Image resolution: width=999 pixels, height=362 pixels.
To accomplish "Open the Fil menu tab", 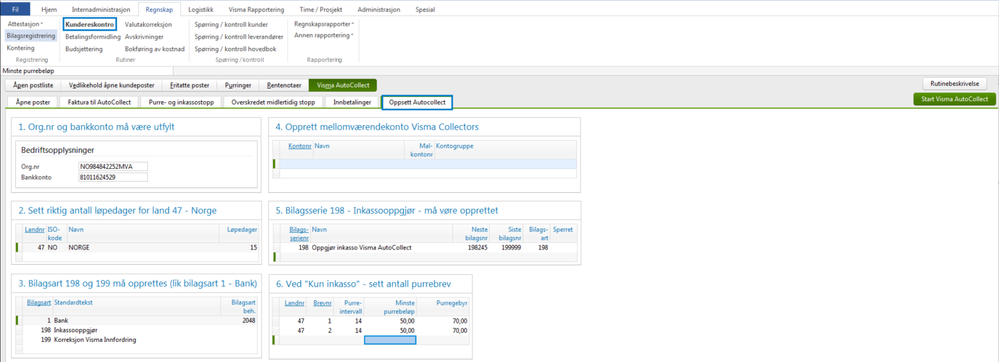I will (x=16, y=10).
